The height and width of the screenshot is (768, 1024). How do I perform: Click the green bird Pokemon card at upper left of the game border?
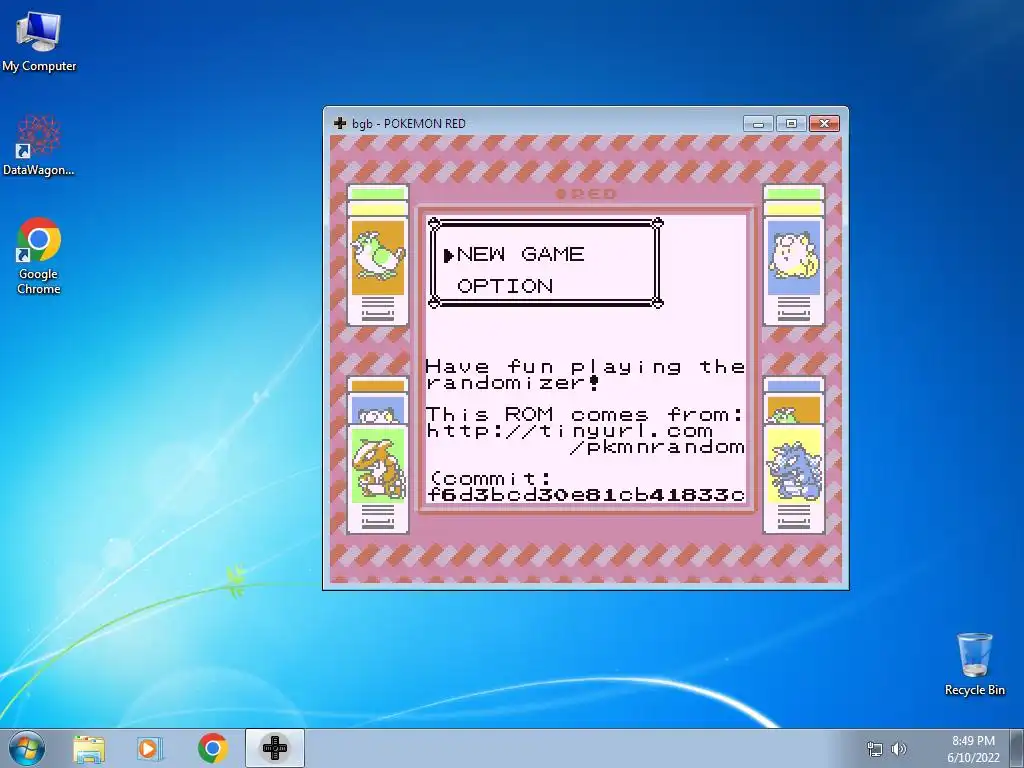click(378, 255)
